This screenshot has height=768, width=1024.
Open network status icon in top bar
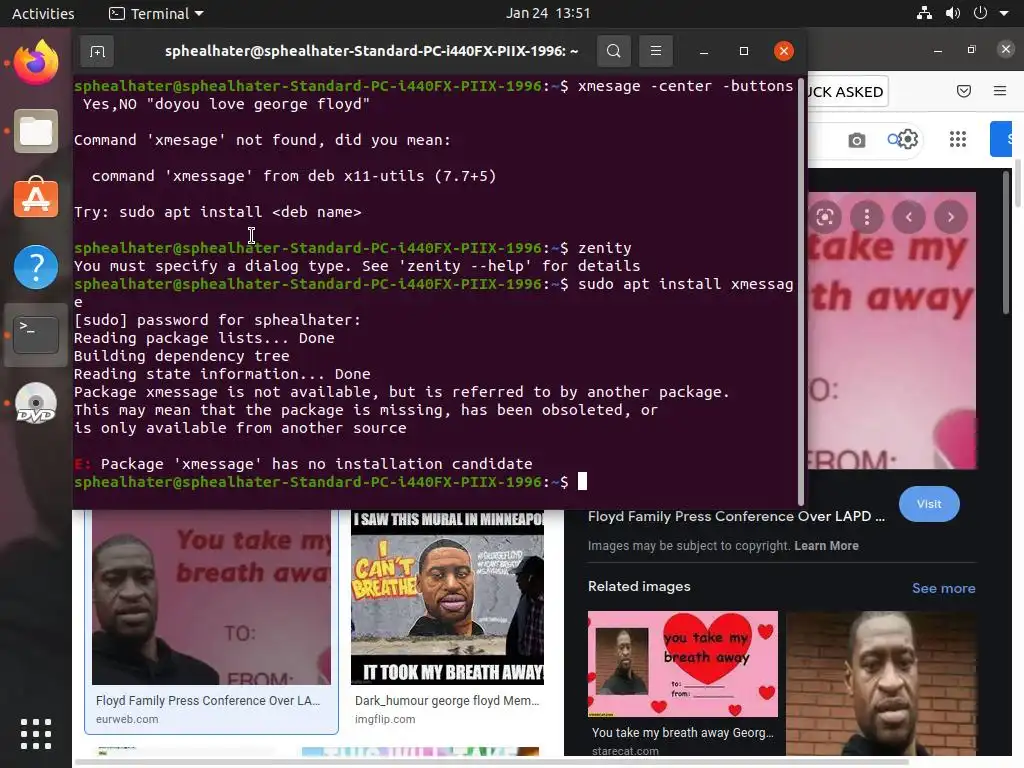tap(924, 13)
